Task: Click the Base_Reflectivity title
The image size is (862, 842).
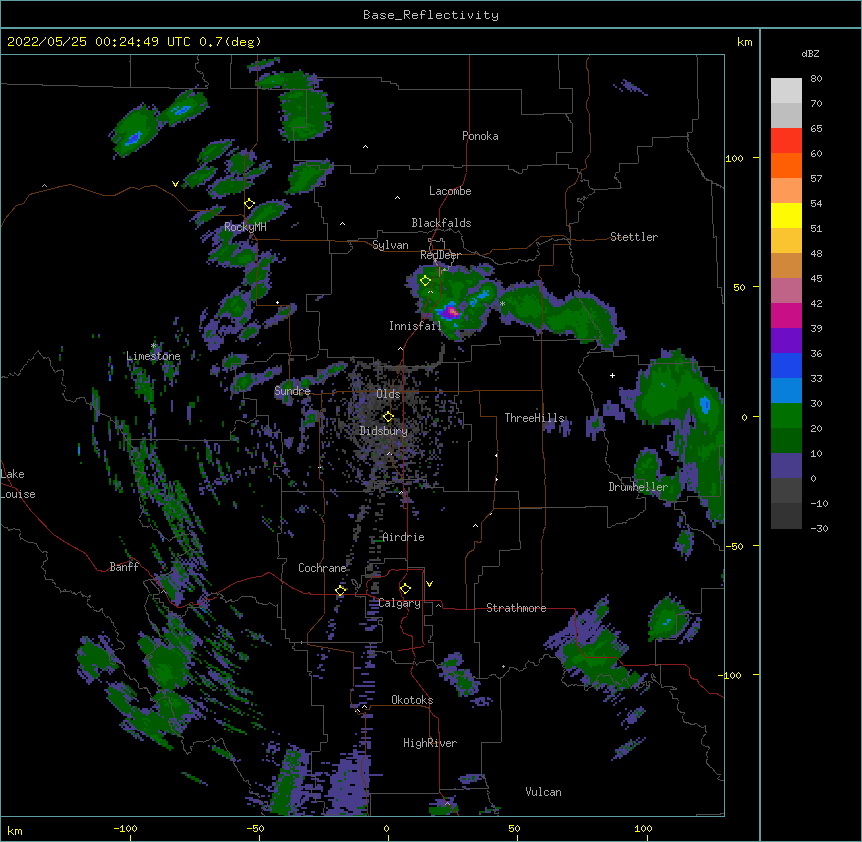Action: [431, 15]
